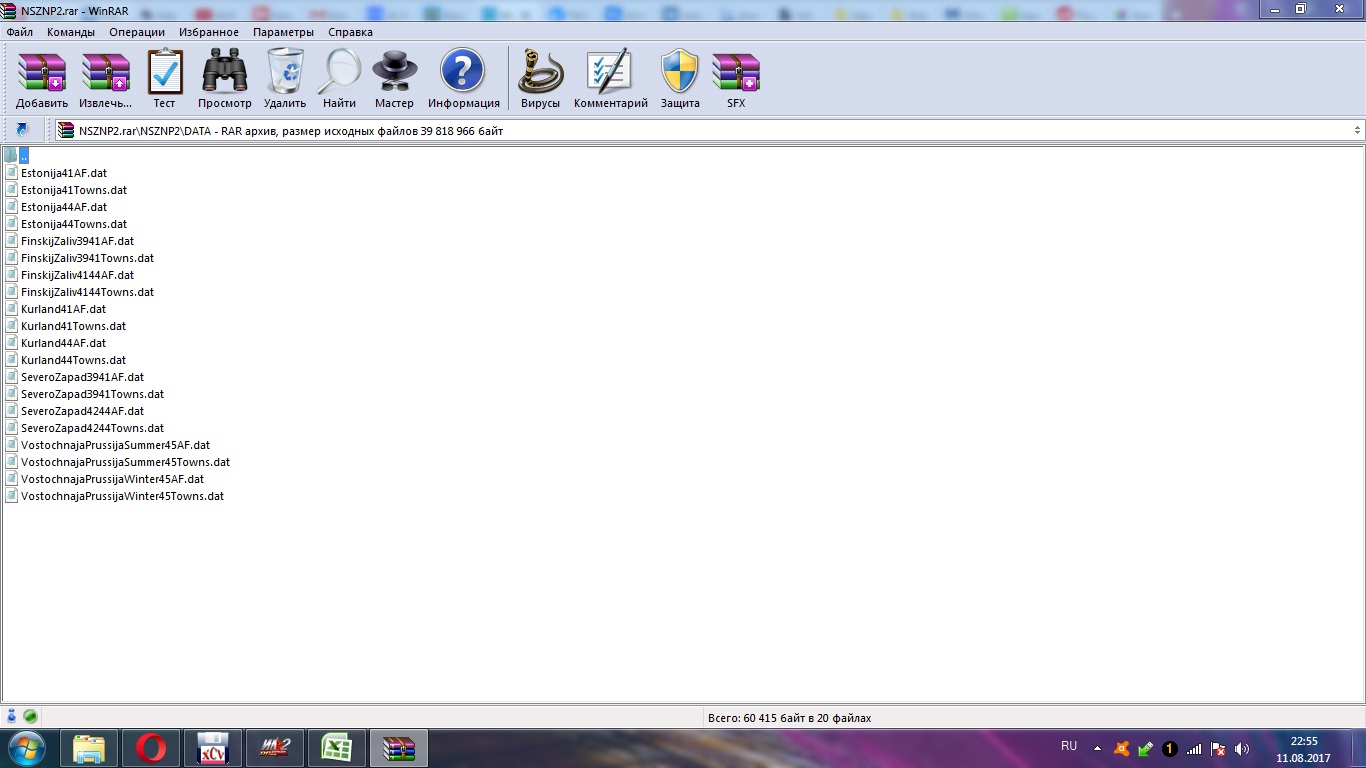Open the Справка menu

[x=350, y=32]
